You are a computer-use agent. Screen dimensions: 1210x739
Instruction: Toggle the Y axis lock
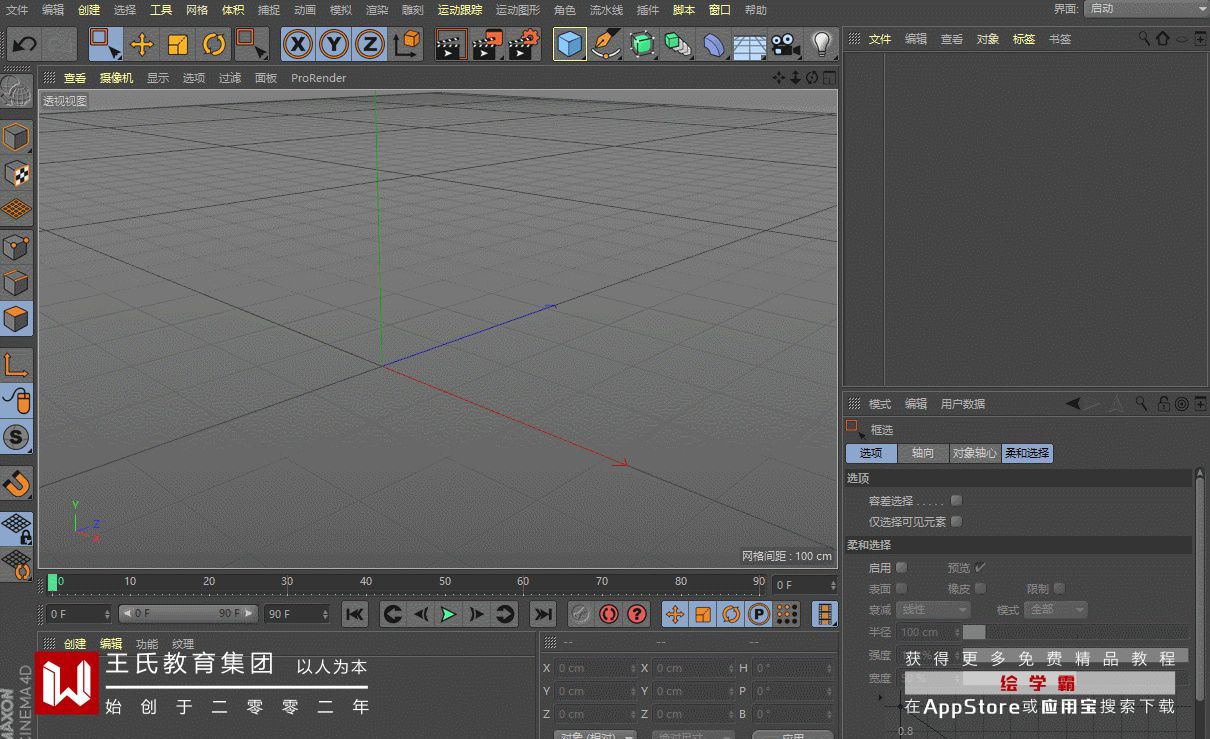click(x=334, y=44)
